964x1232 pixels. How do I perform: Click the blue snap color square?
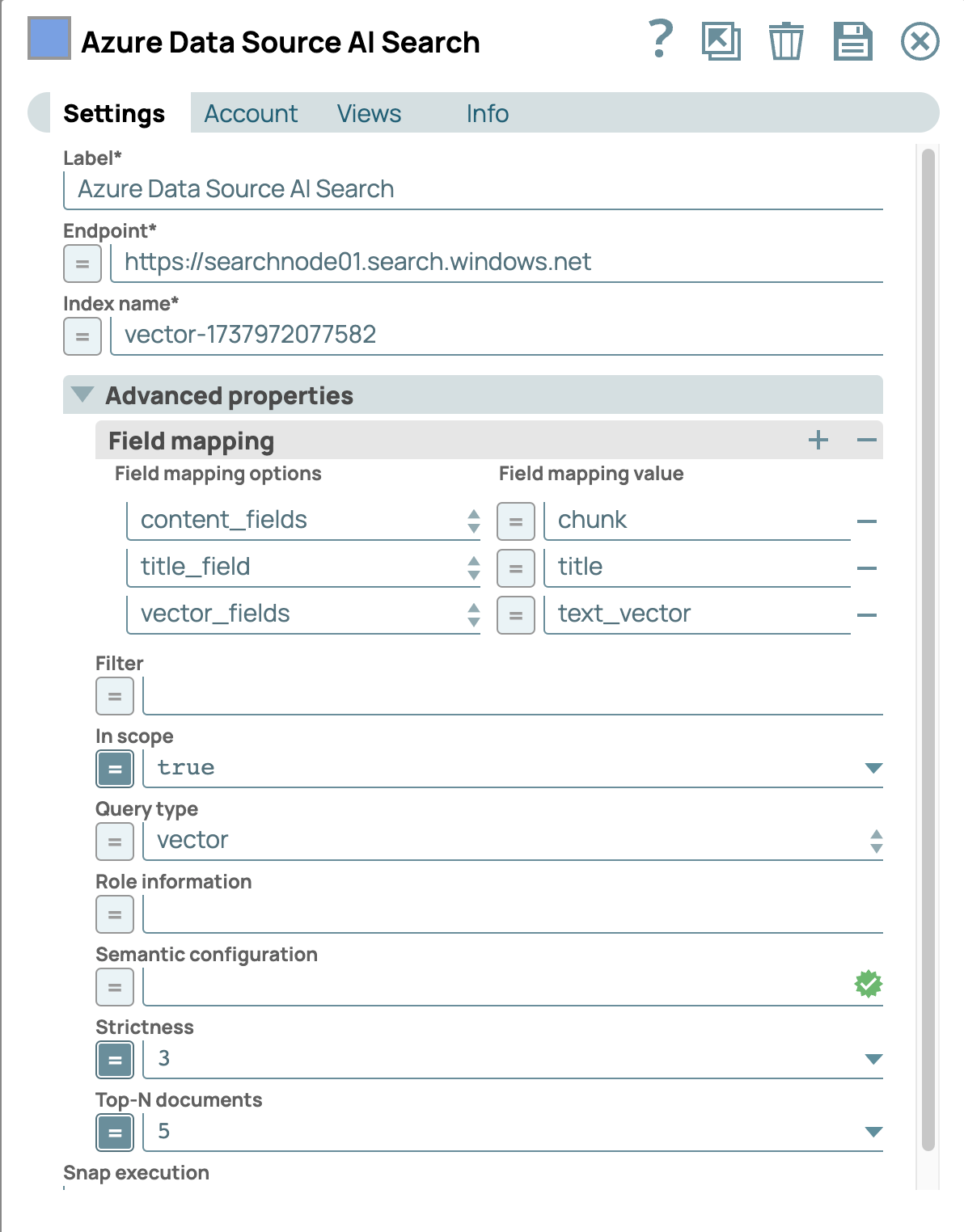click(49, 39)
